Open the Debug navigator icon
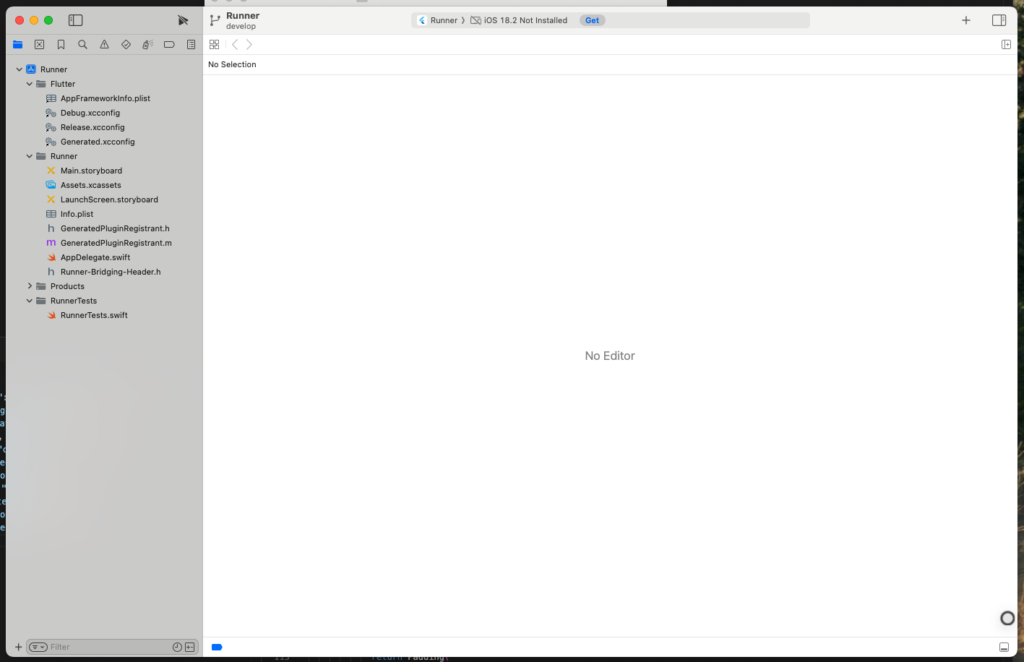 (148, 44)
